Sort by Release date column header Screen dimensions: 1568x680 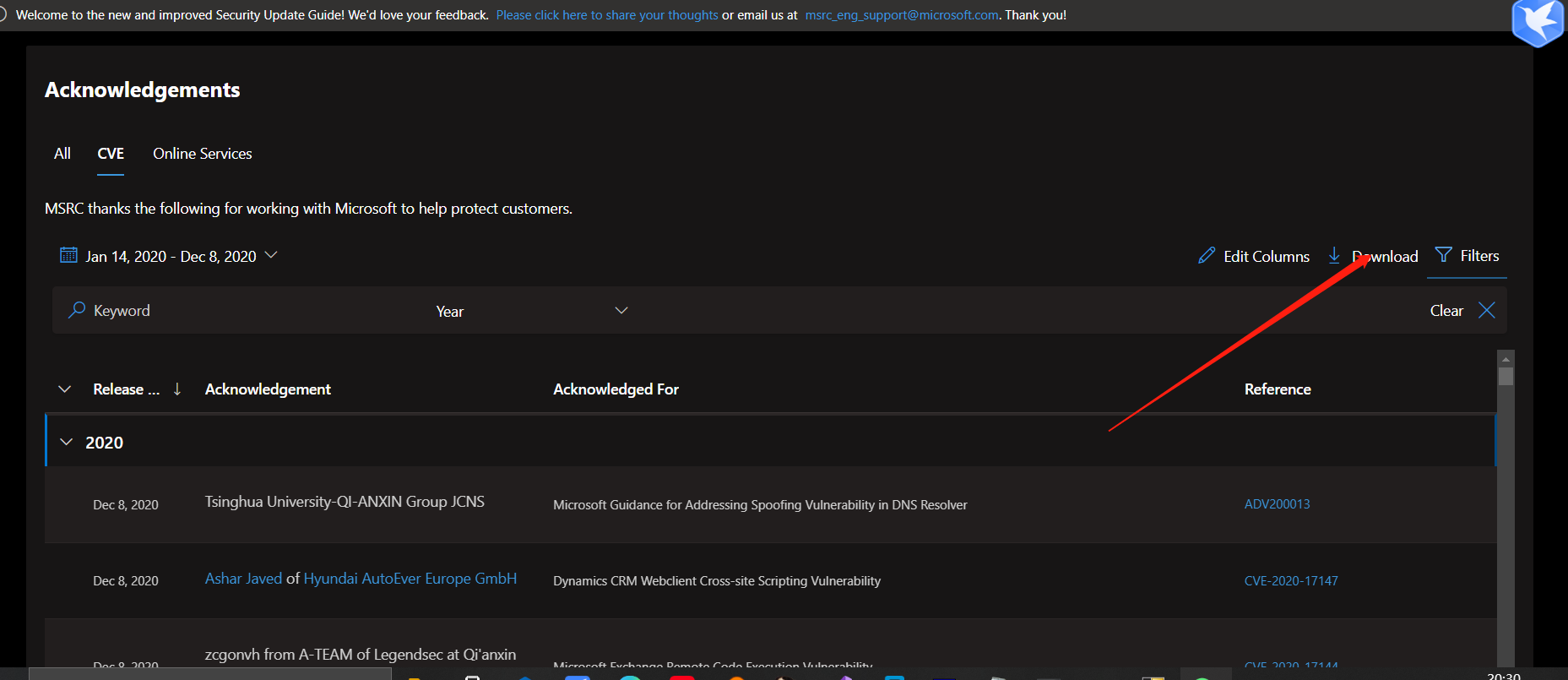click(x=126, y=389)
